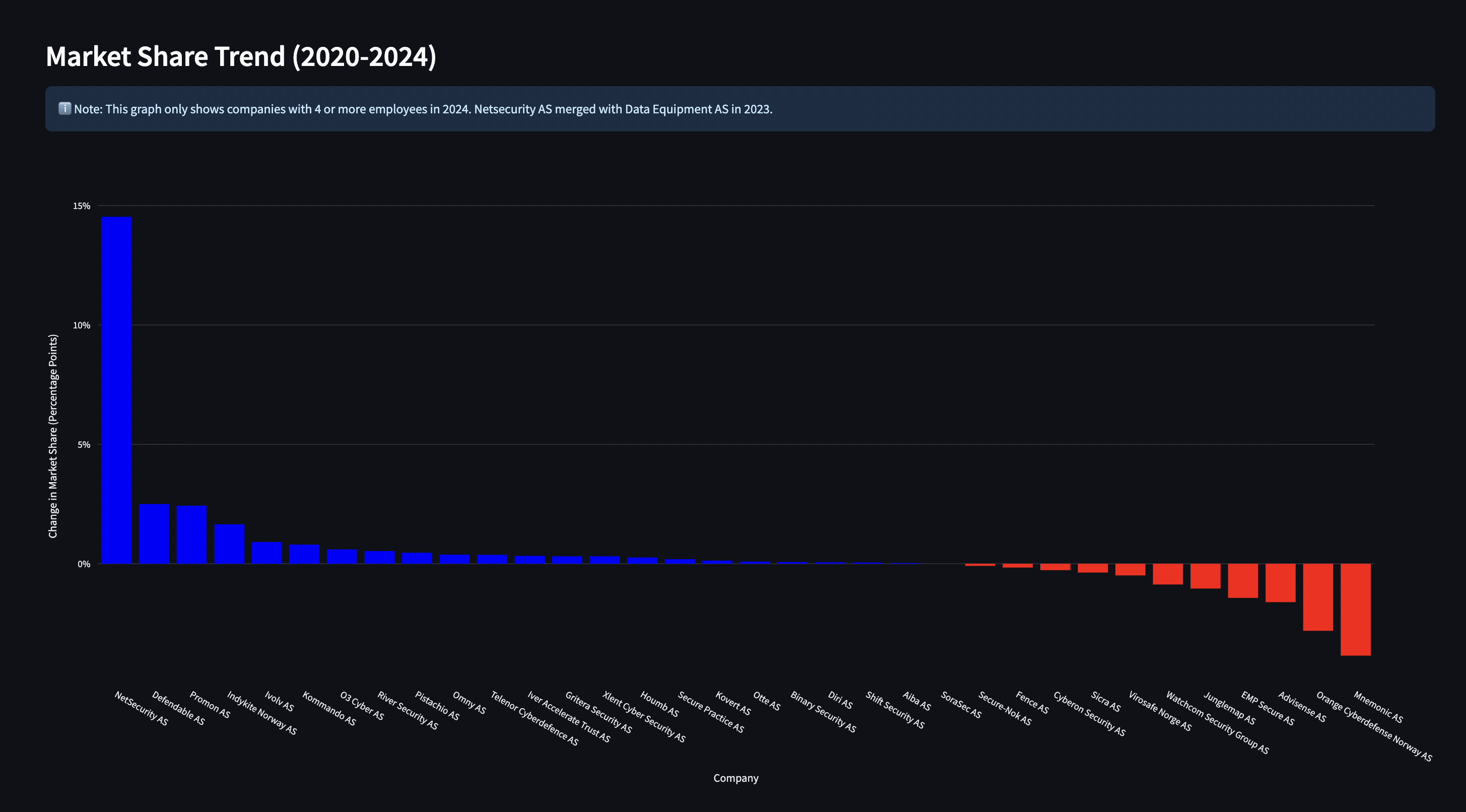The image size is (1466, 812).
Task: Select the O3 Cyber AS bar
Action: click(x=342, y=557)
